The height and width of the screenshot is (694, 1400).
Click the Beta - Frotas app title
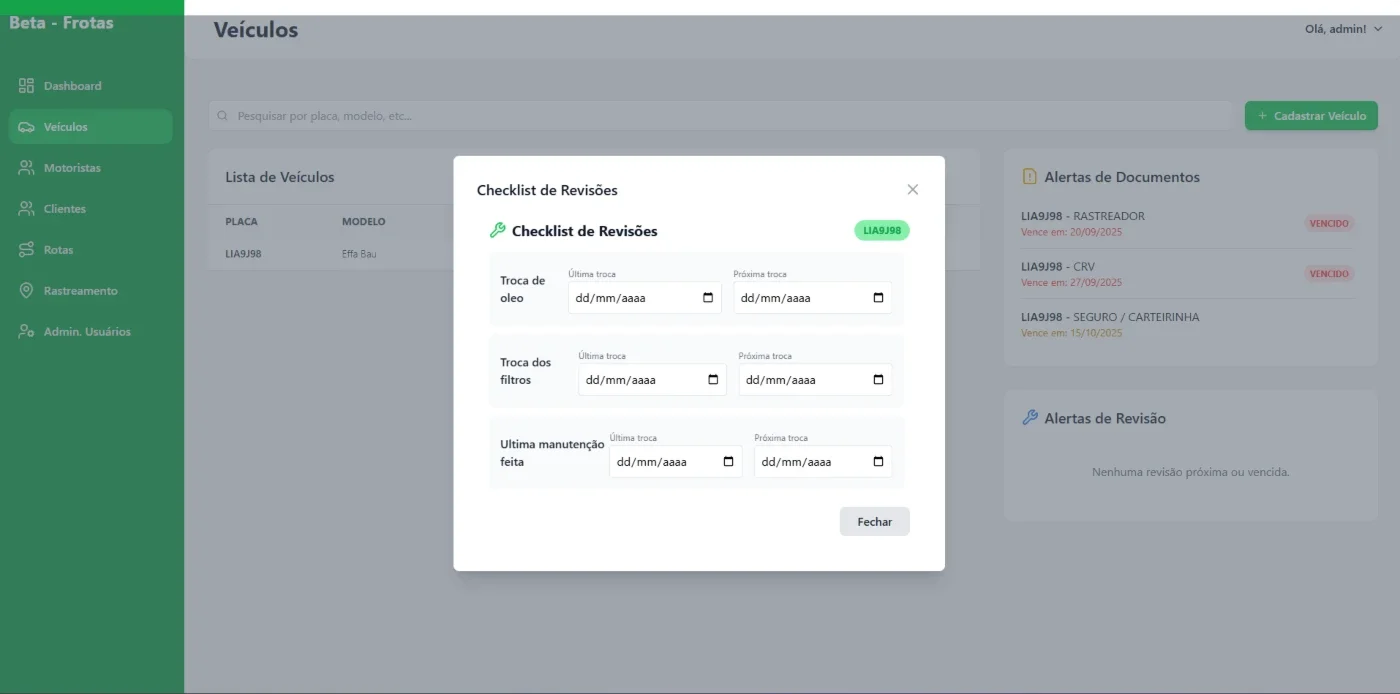pos(61,22)
